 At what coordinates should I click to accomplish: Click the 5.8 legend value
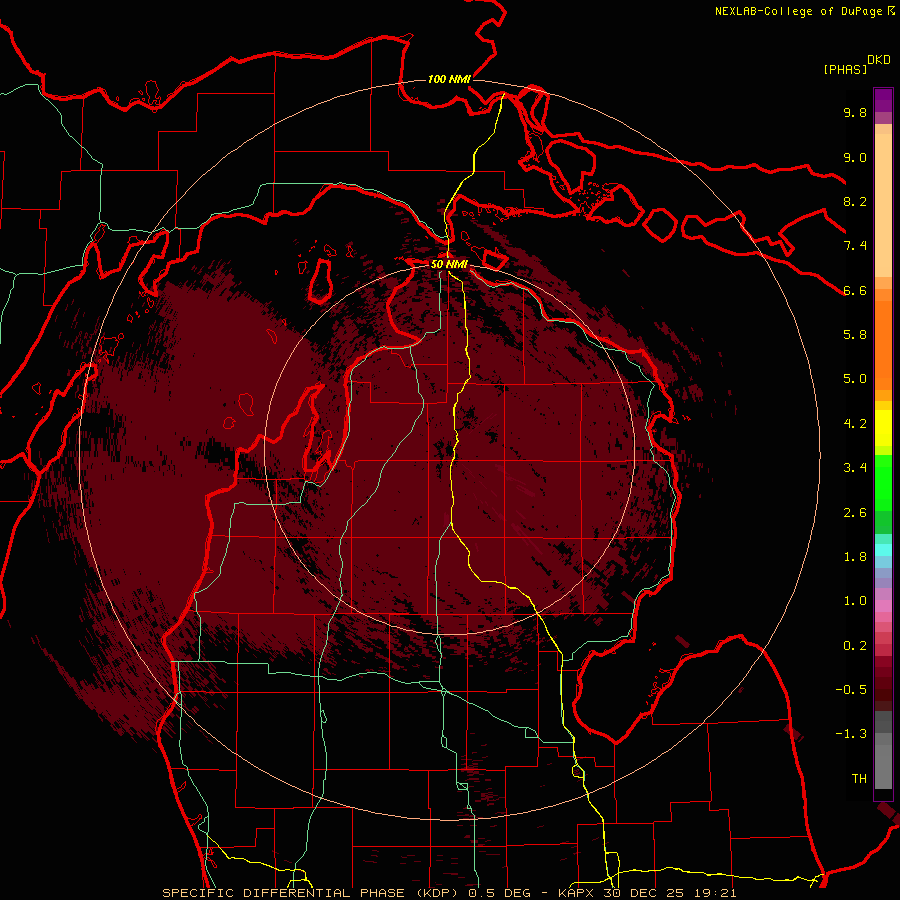tap(855, 335)
